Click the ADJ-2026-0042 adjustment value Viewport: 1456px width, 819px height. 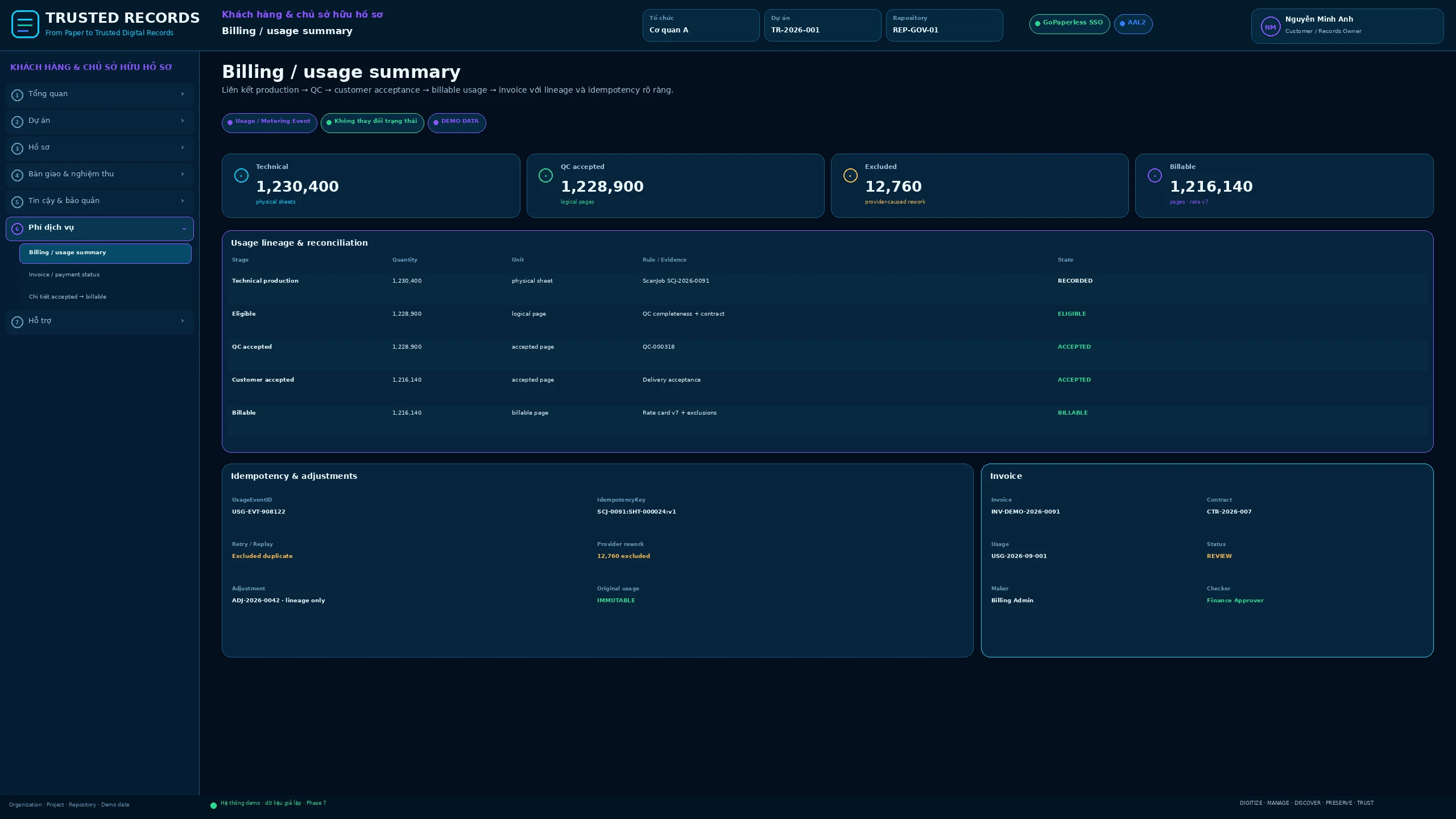coord(279,601)
